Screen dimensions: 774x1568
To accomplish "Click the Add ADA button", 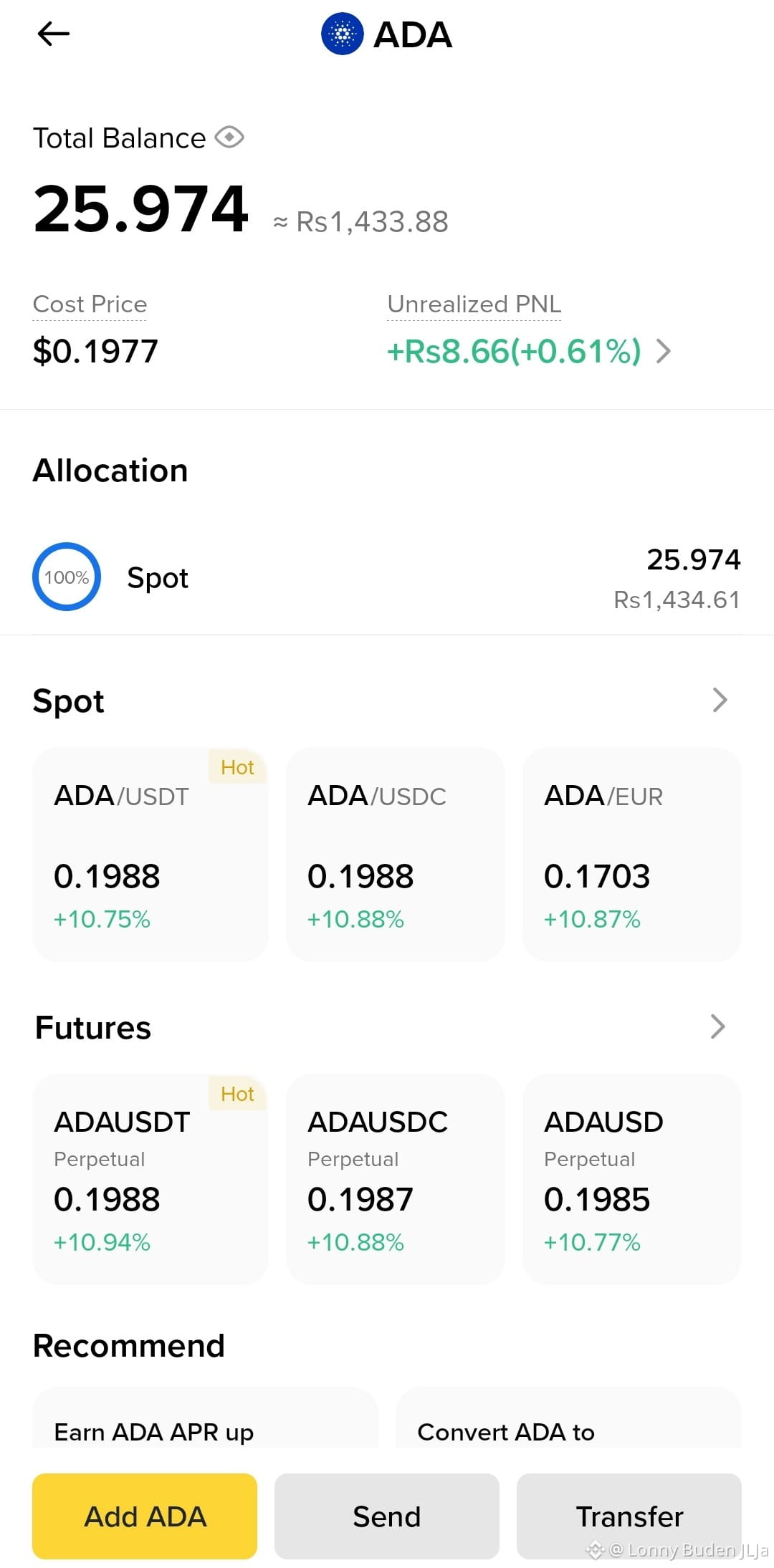I will click(x=145, y=1516).
